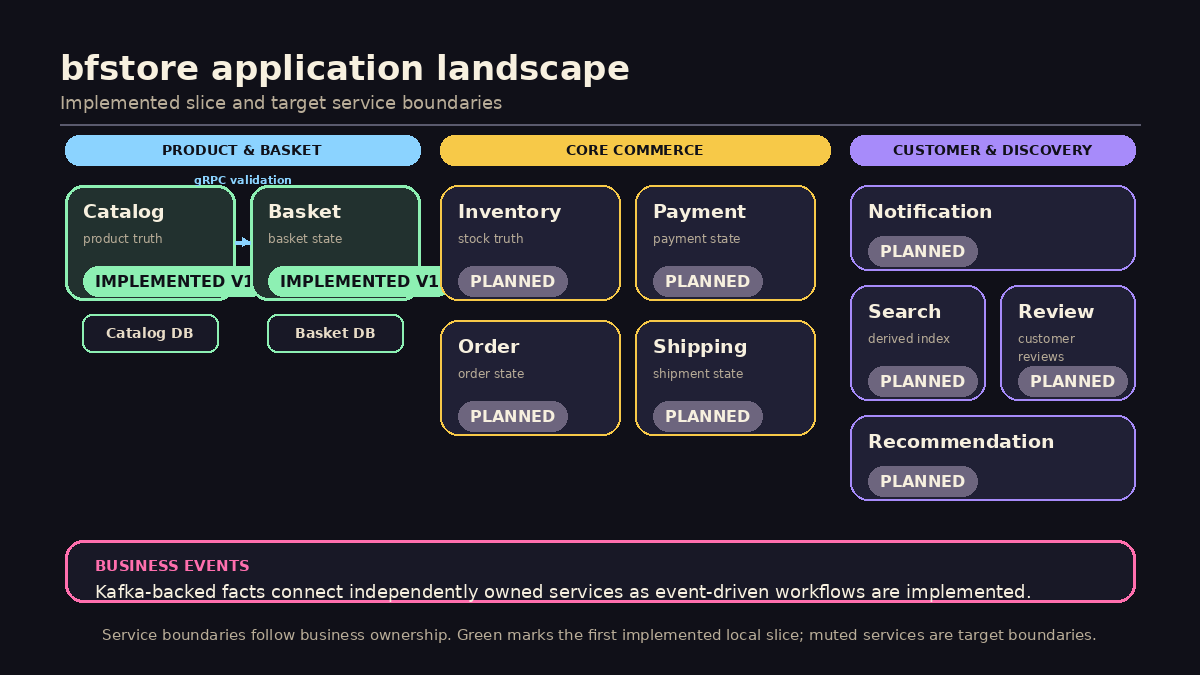This screenshot has width=1200, height=675.
Task: Select the Basket service card title
Action: pyautogui.click(x=304, y=212)
